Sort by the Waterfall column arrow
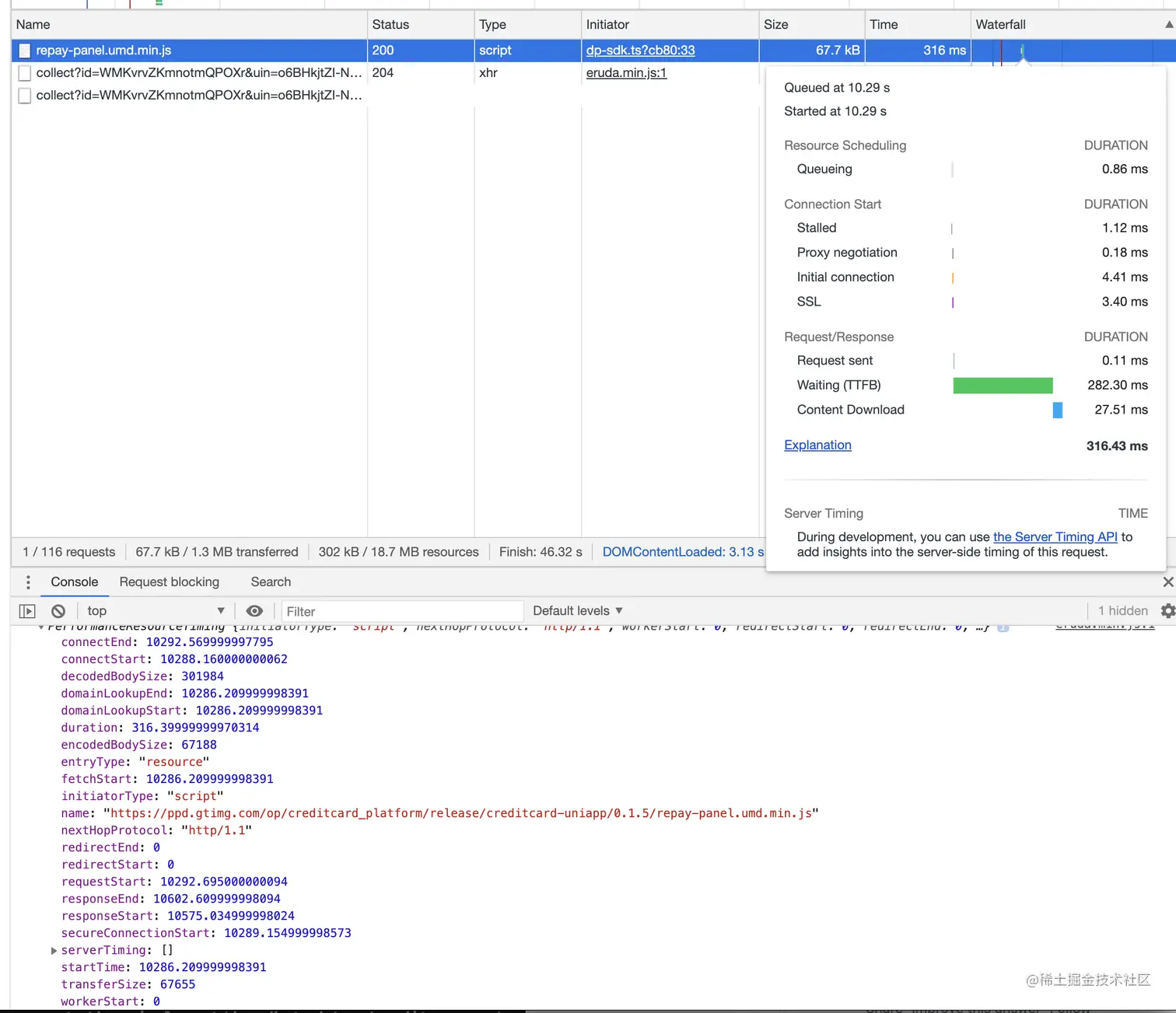1176x1013 pixels. click(x=1168, y=25)
